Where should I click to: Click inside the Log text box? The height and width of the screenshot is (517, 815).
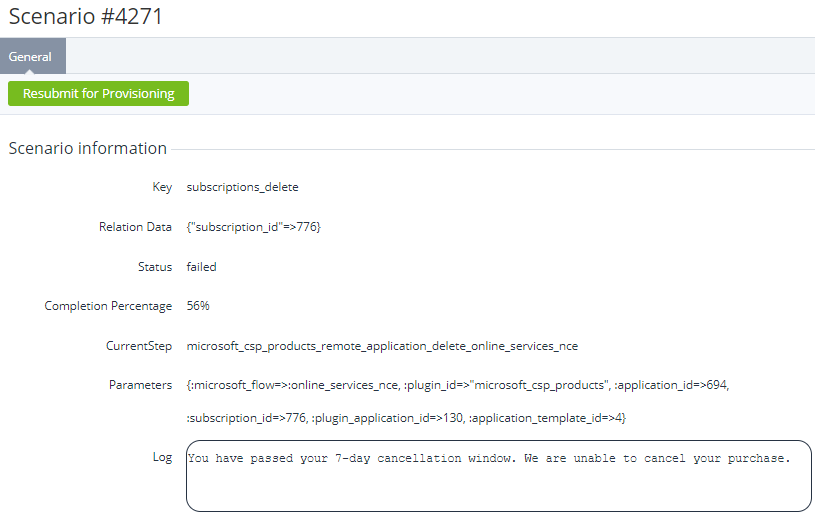tap(498, 476)
